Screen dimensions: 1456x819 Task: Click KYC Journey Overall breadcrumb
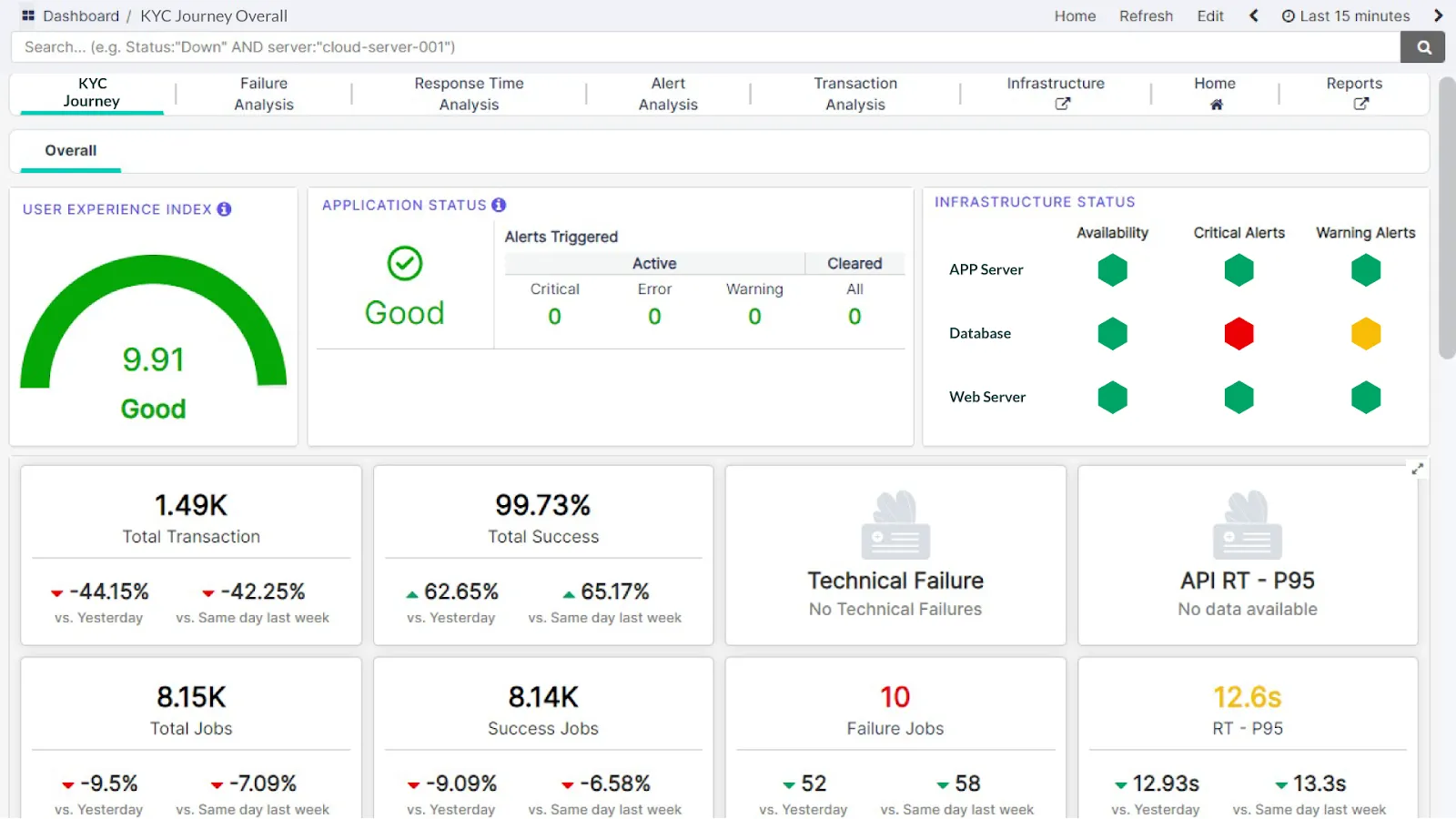(214, 15)
